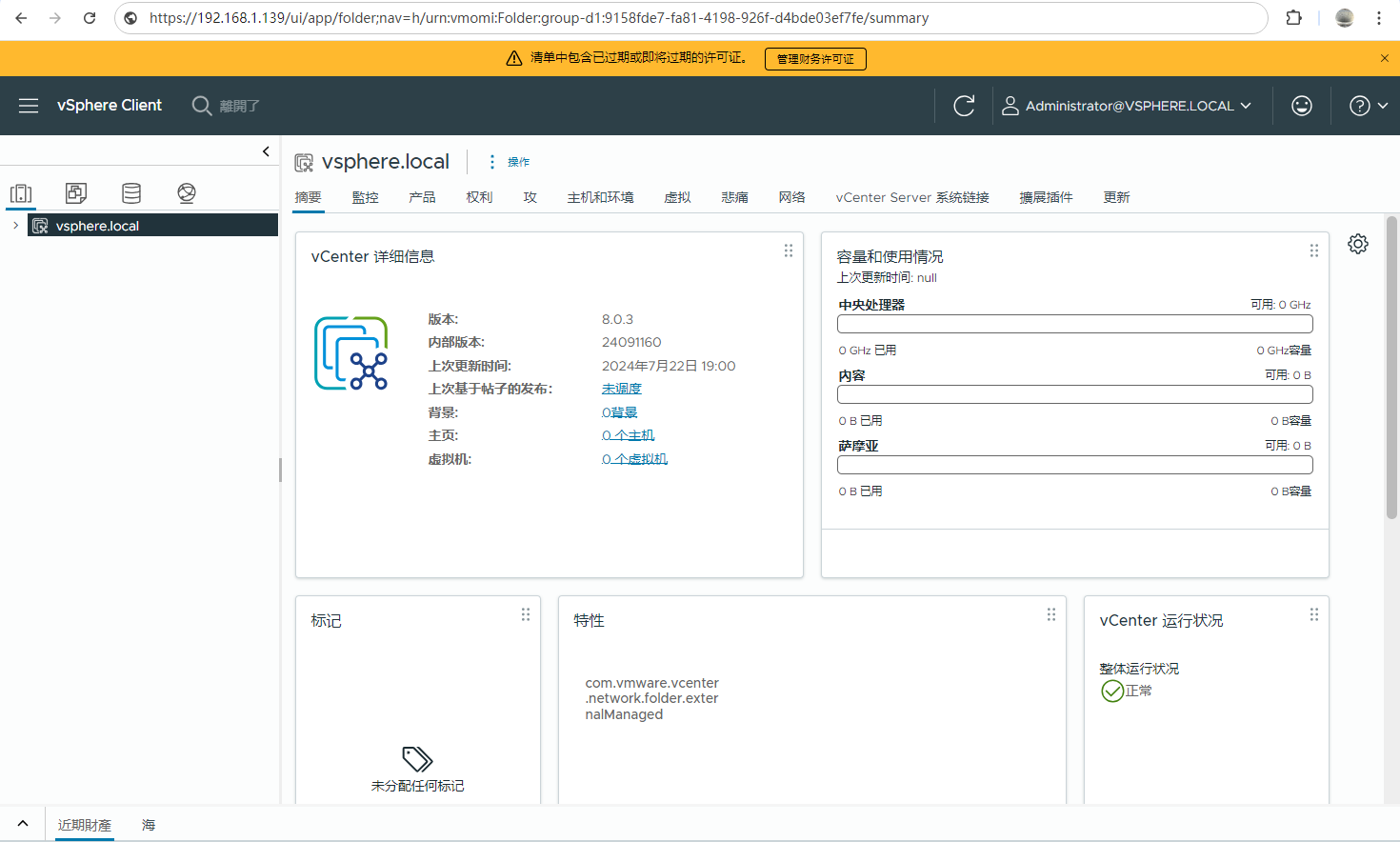The image size is (1400, 842).
Task: Click drag handle on vCenter 运行状况 card
Action: coord(1314,614)
